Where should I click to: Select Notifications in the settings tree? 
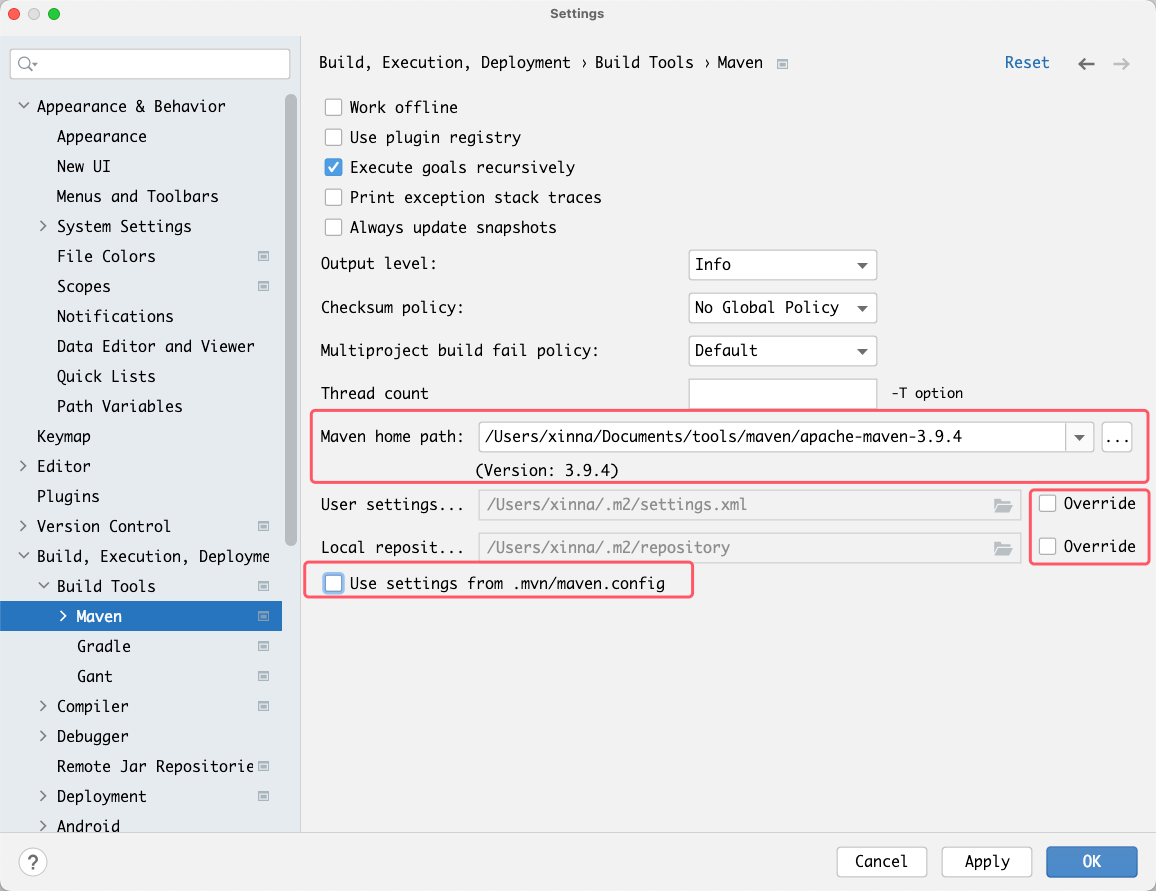click(115, 316)
